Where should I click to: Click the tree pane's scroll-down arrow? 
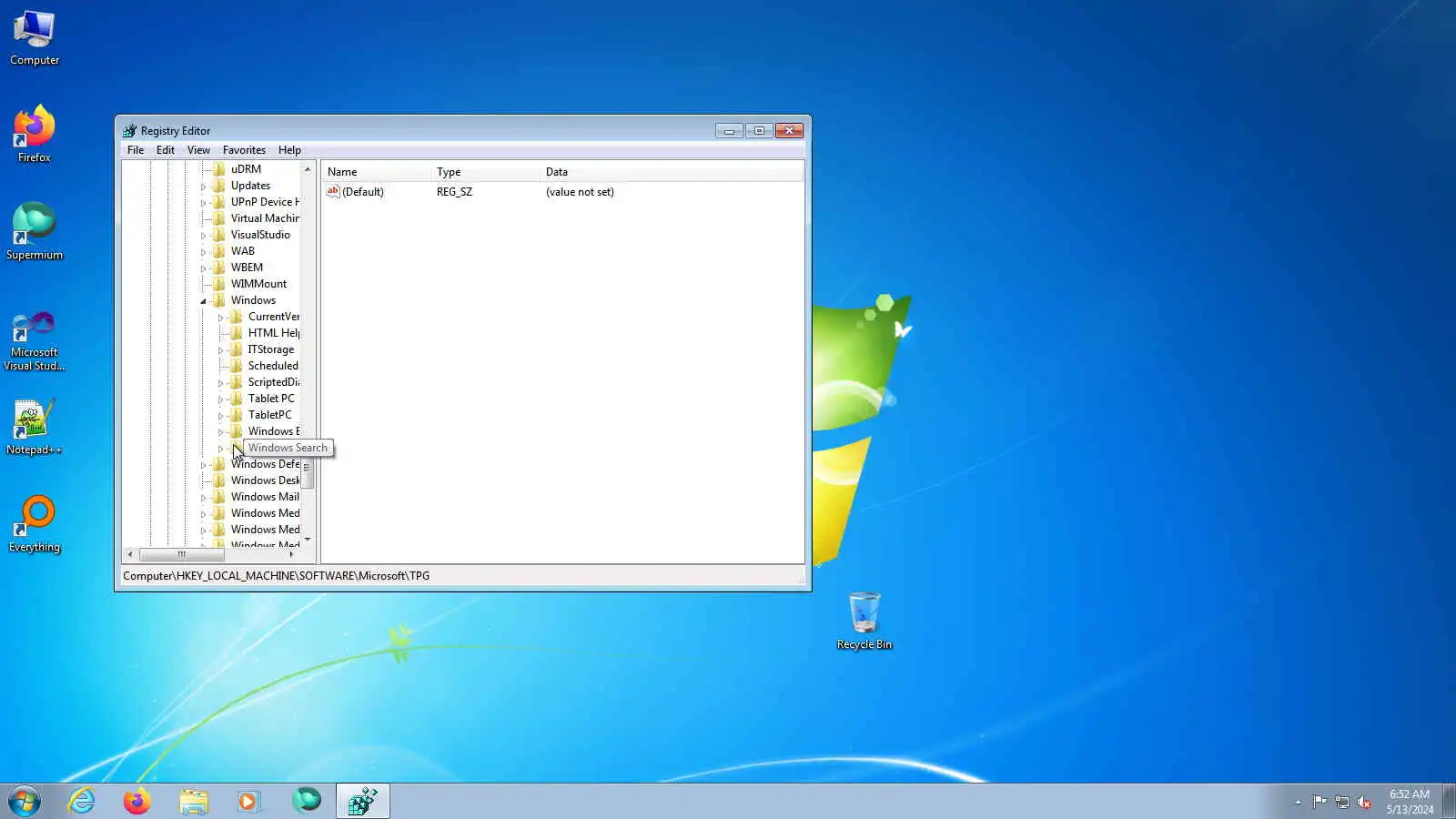[x=308, y=540]
